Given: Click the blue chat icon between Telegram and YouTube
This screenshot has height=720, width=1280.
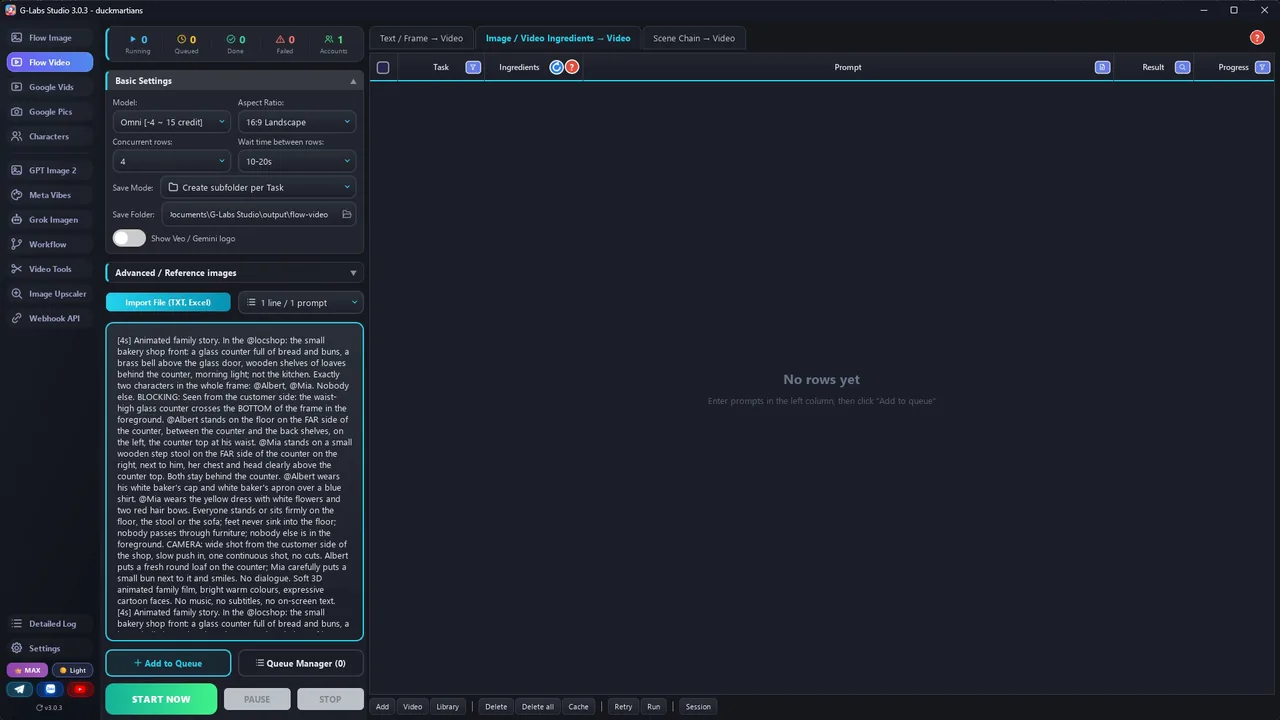Looking at the screenshot, I should (50, 689).
